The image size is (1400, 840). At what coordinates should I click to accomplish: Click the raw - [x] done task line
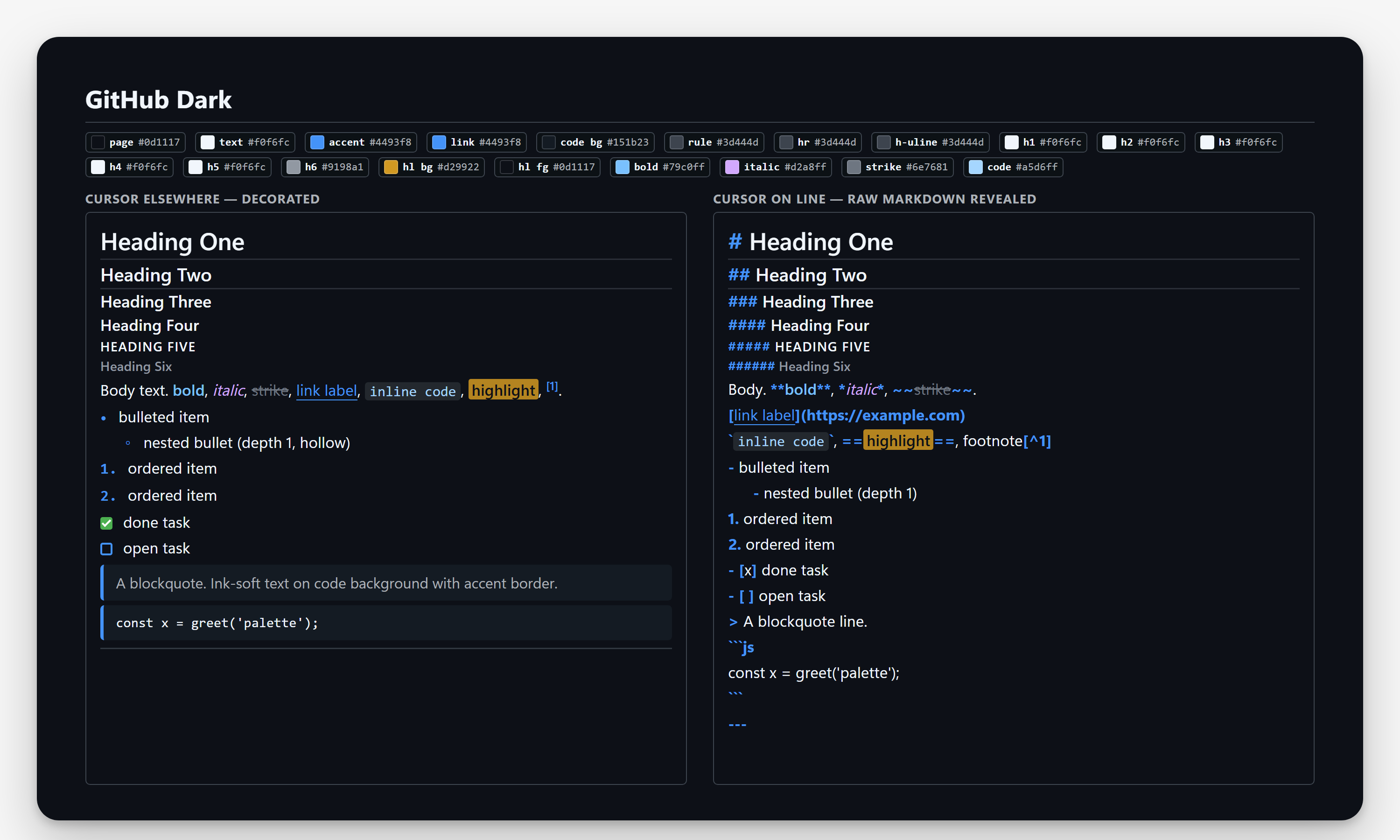[x=778, y=571]
